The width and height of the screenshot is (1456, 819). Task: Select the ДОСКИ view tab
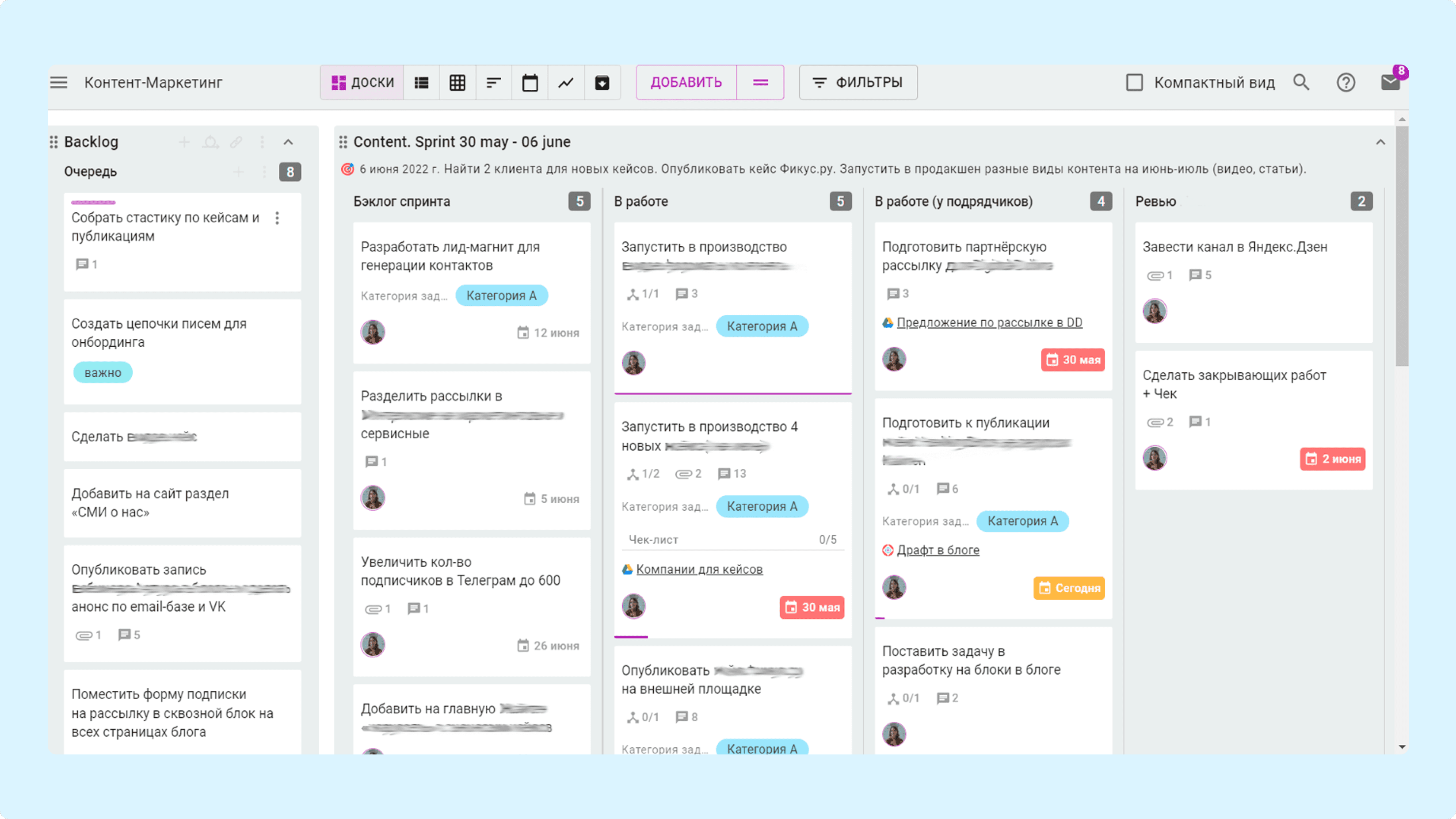[362, 83]
